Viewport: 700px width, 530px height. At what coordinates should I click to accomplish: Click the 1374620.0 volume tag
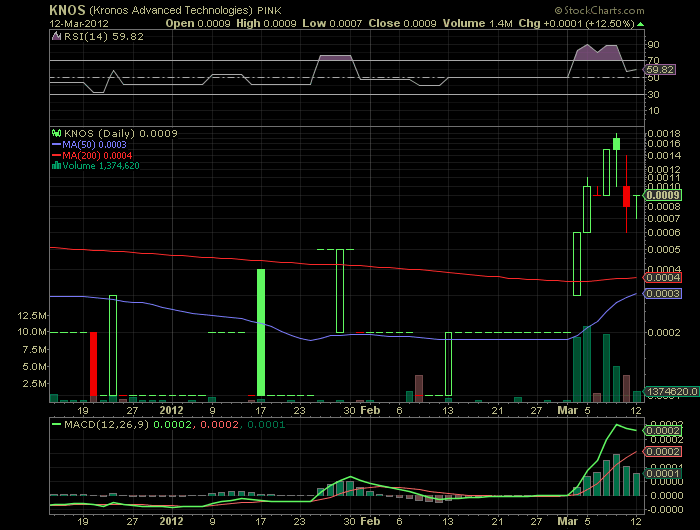671,391
